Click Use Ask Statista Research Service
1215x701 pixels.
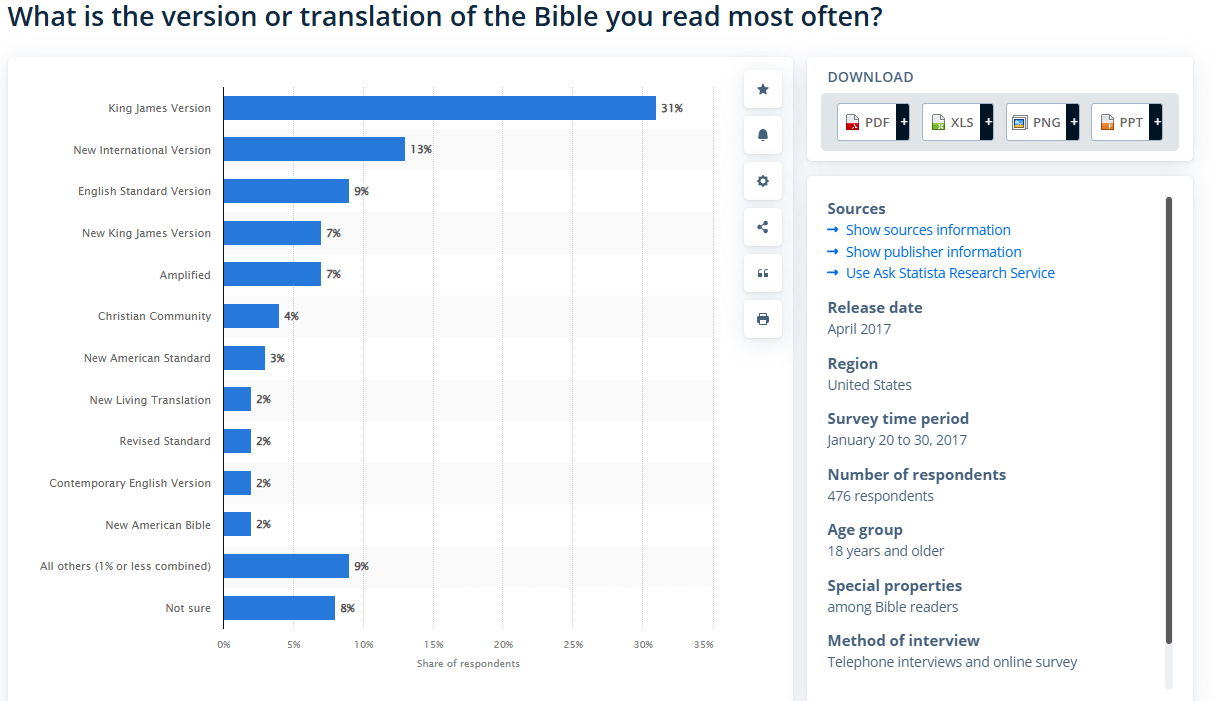pos(949,273)
